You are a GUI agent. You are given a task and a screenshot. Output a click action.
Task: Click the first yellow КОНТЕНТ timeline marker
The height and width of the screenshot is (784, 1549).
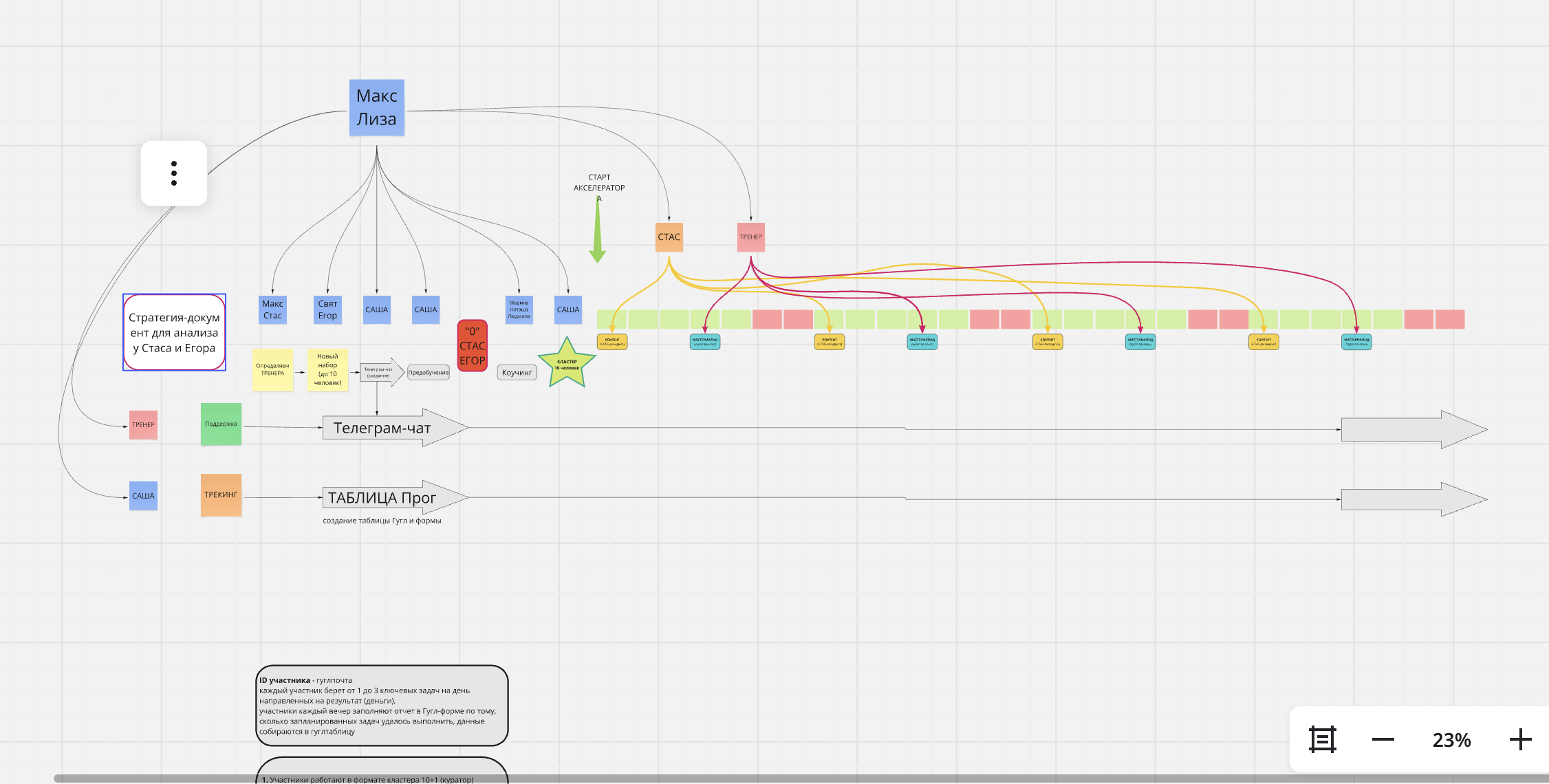point(612,342)
